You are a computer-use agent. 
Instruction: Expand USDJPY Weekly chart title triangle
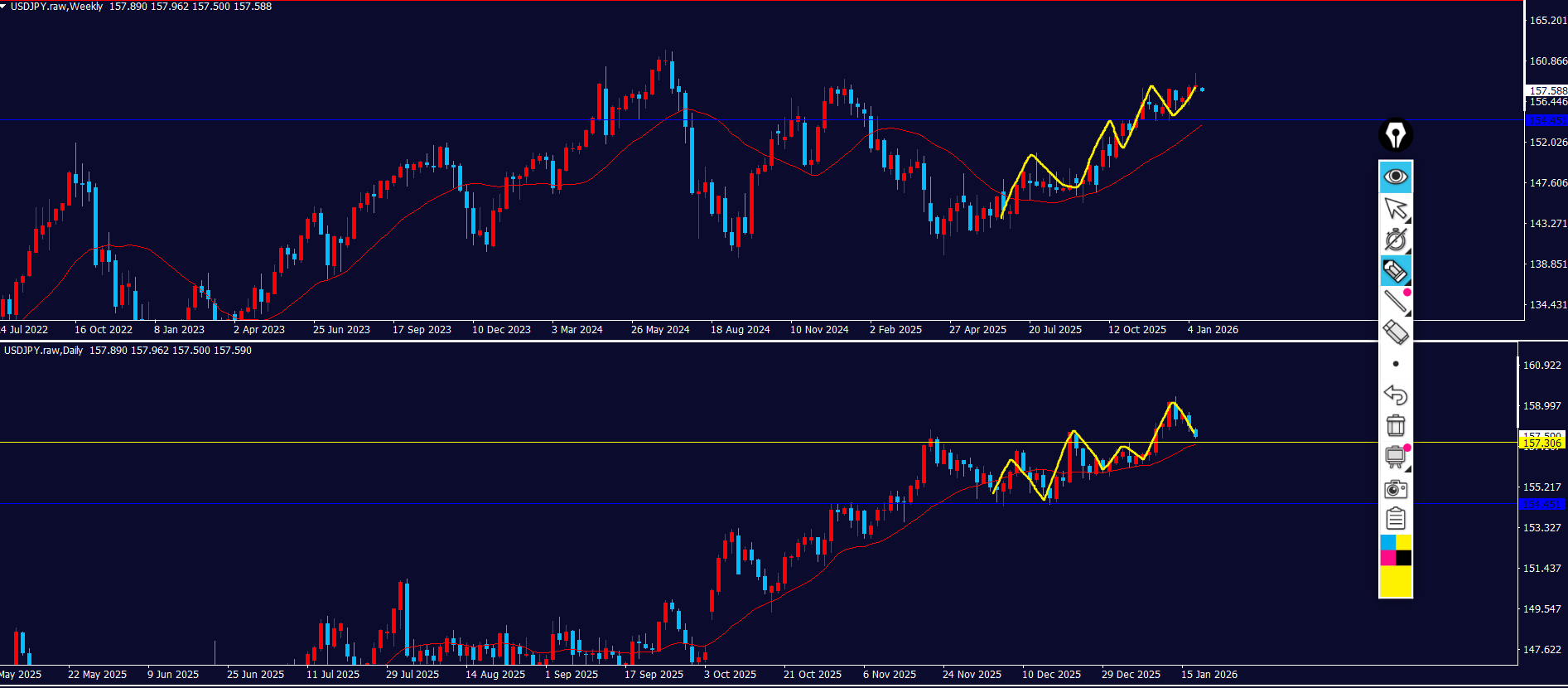(4, 7)
